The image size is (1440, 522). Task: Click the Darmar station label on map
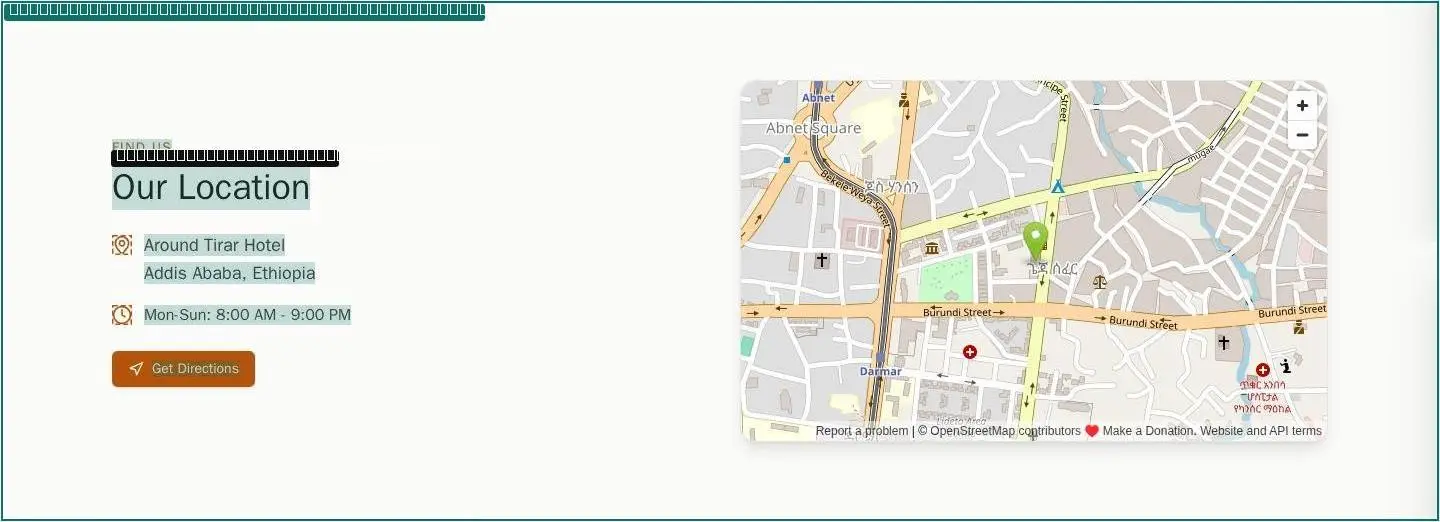click(x=881, y=371)
